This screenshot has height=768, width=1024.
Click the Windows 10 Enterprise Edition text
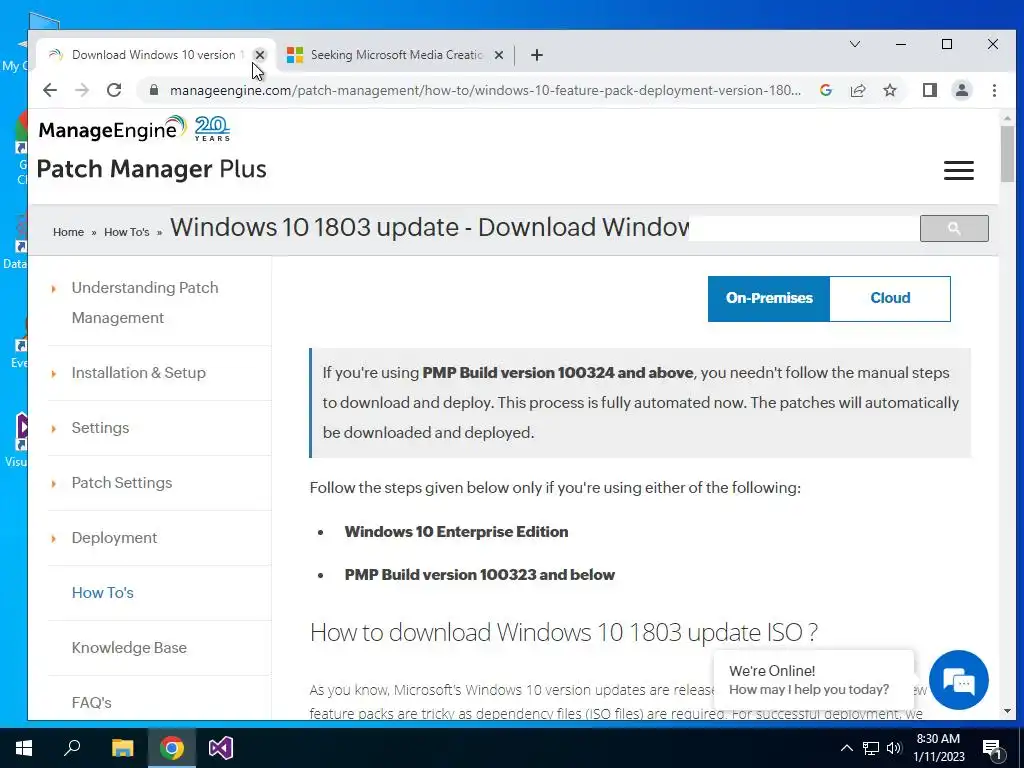(456, 532)
